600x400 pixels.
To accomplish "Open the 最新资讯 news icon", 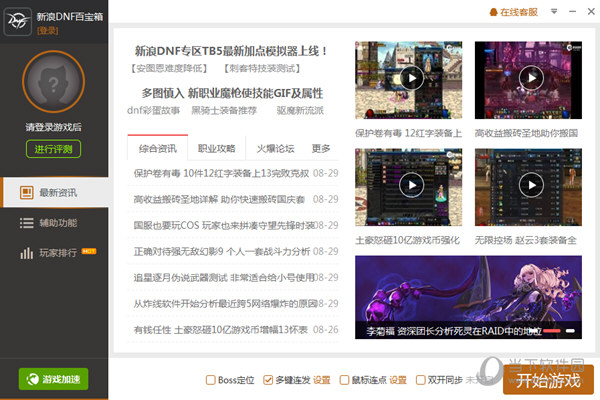I will click(27, 192).
